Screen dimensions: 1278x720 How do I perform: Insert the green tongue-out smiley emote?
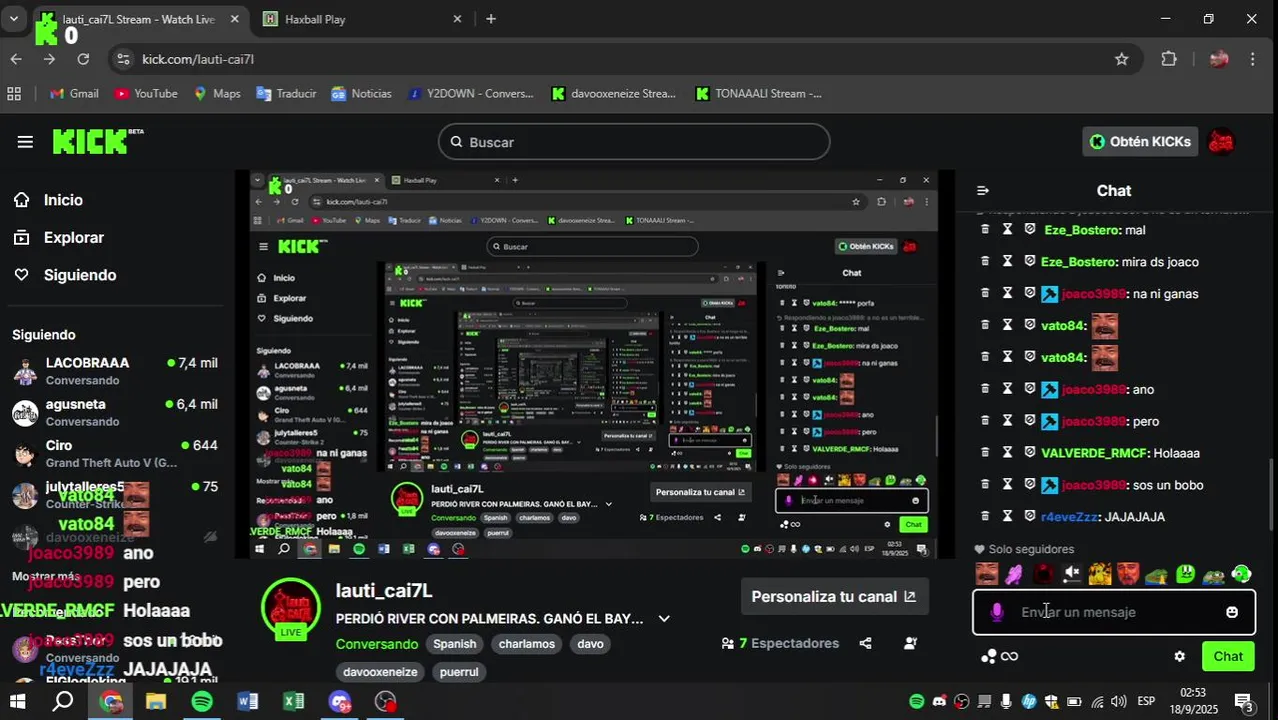(x=1185, y=574)
